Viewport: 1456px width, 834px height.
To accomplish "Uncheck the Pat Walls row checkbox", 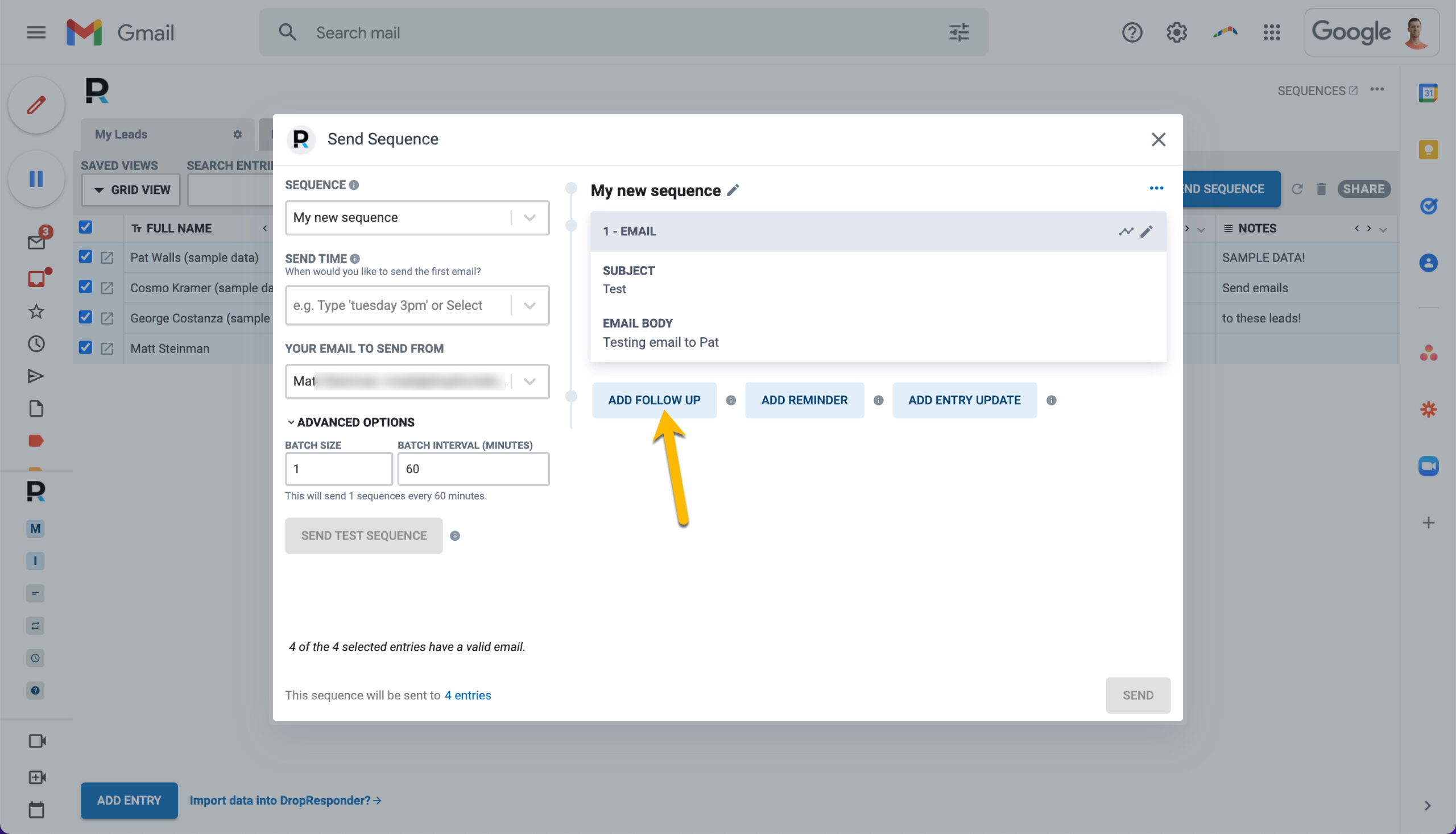I will (85, 256).
